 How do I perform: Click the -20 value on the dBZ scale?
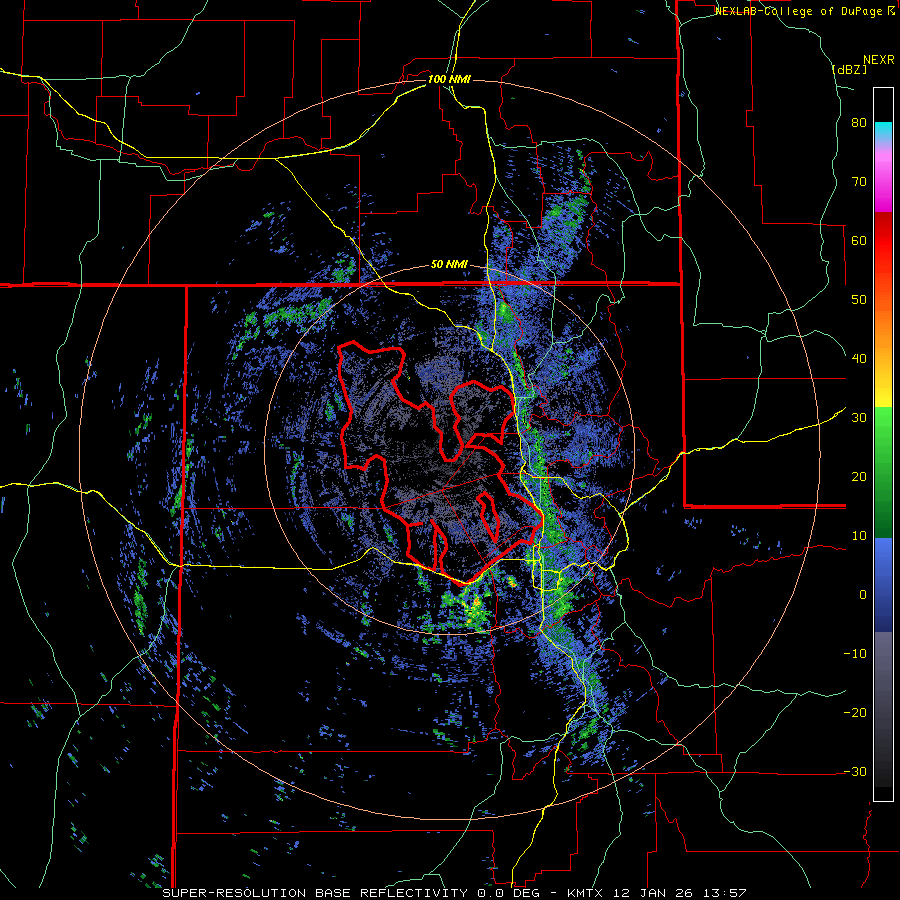[855, 712]
